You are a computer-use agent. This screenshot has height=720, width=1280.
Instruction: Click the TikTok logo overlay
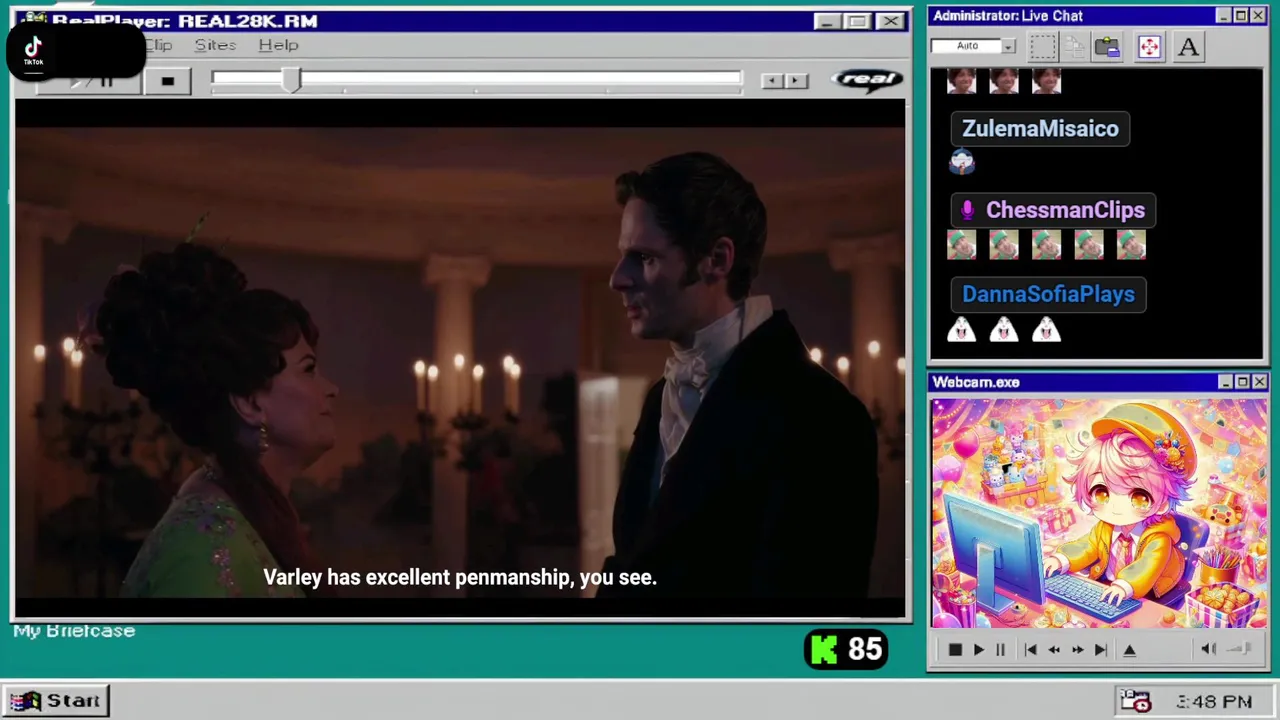(x=34, y=51)
